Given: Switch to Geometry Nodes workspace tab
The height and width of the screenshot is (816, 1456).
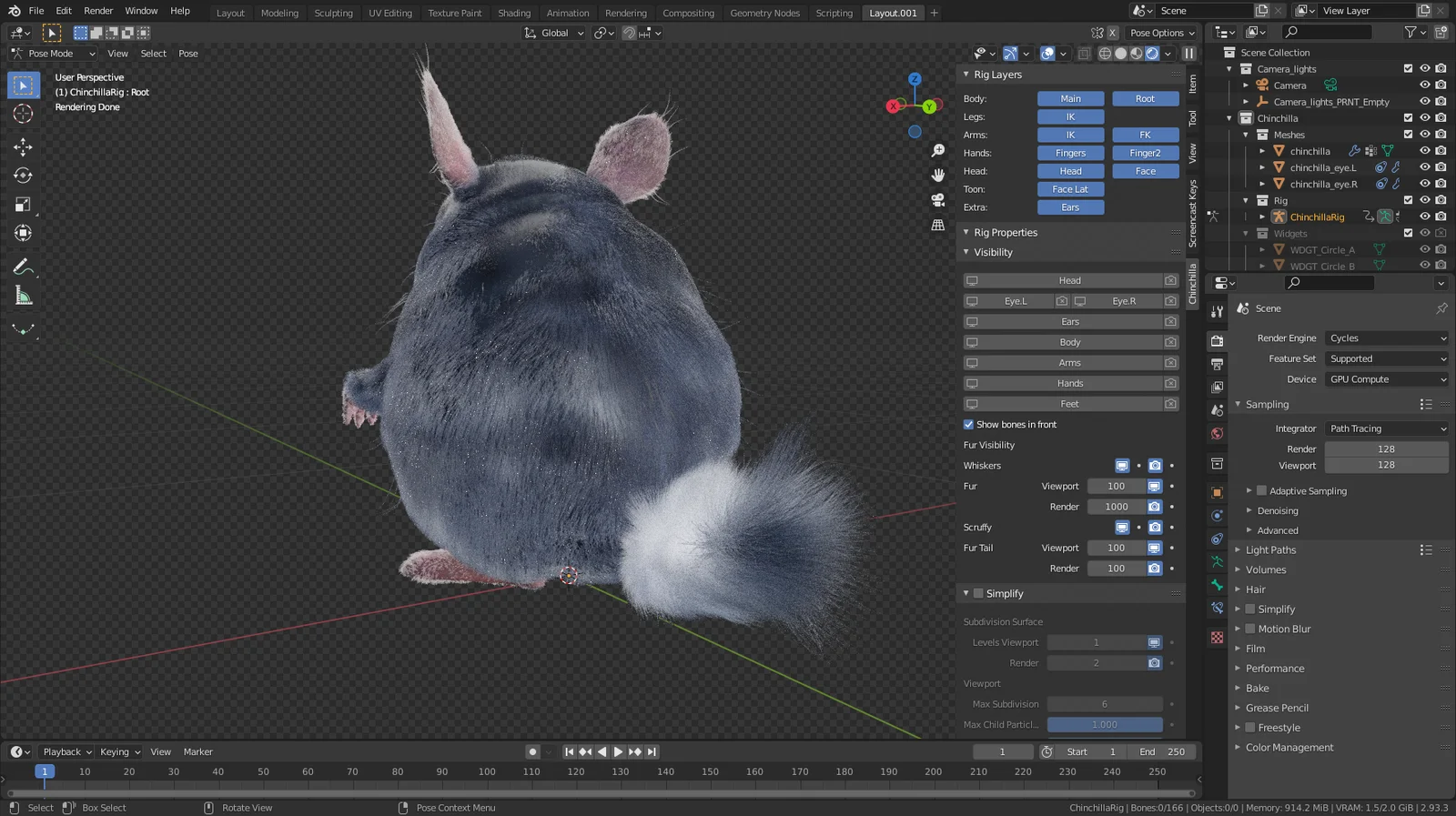Looking at the screenshot, I should click(x=764, y=13).
